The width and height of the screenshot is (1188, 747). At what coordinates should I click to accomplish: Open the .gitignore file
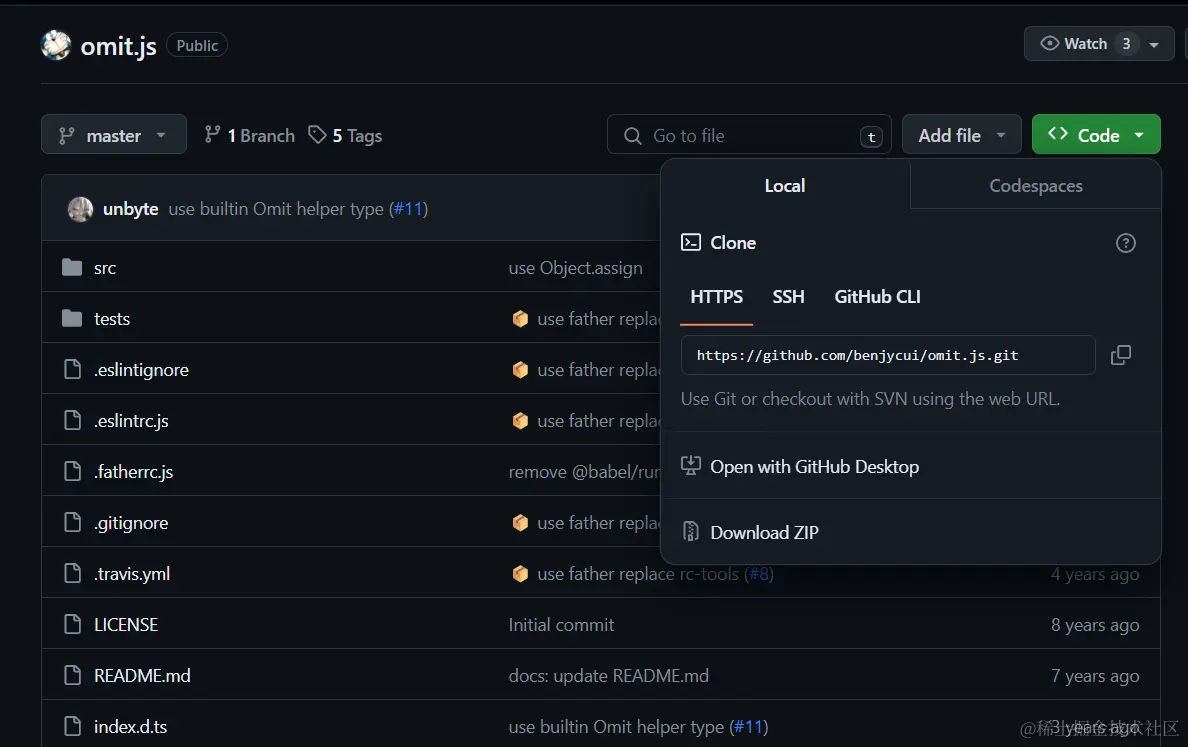(131, 523)
